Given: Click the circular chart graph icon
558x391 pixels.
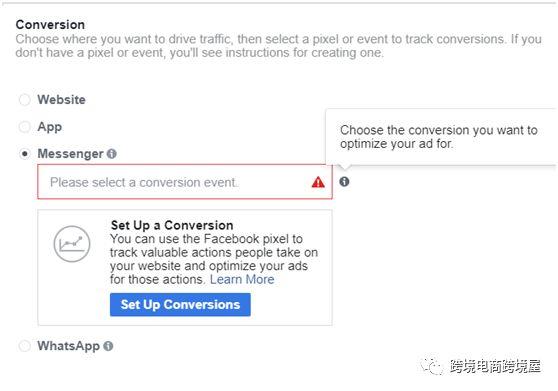Looking at the screenshot, I should (x=72, y=244).
